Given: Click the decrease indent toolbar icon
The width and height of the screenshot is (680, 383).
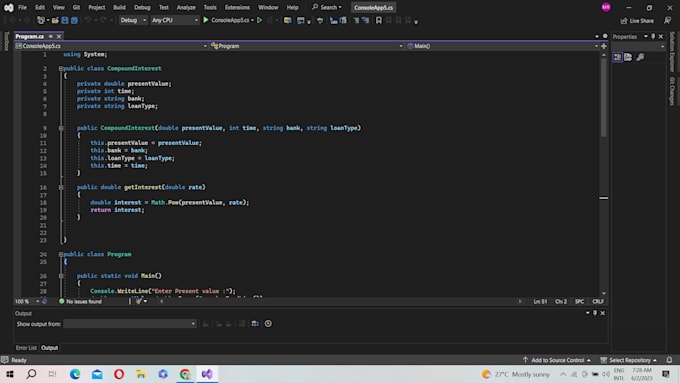Looking at the screenshot, I should pyautogui.click(x=356, y=20).
